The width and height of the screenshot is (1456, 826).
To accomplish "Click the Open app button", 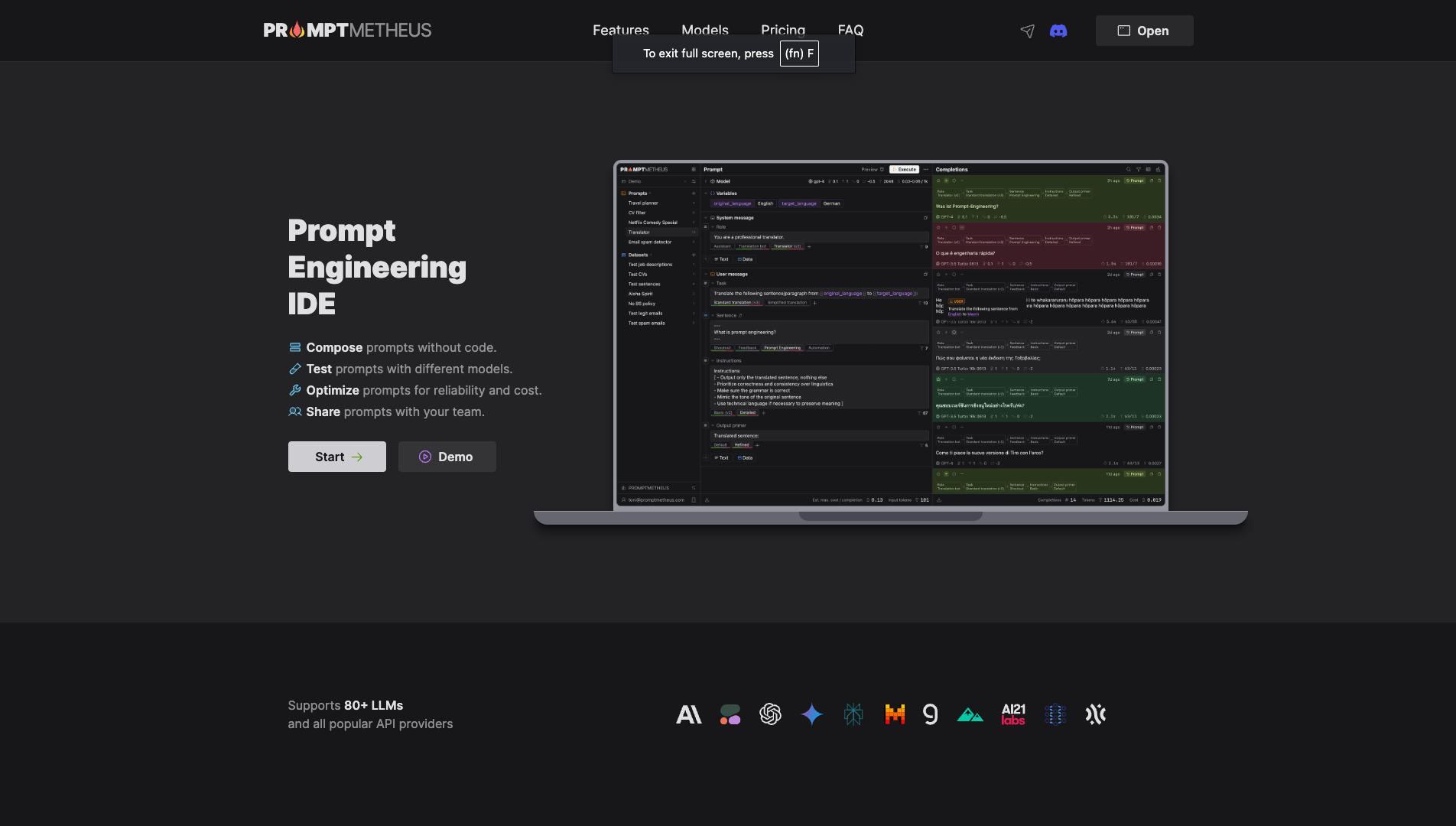I will click(x=1144, y=31).
